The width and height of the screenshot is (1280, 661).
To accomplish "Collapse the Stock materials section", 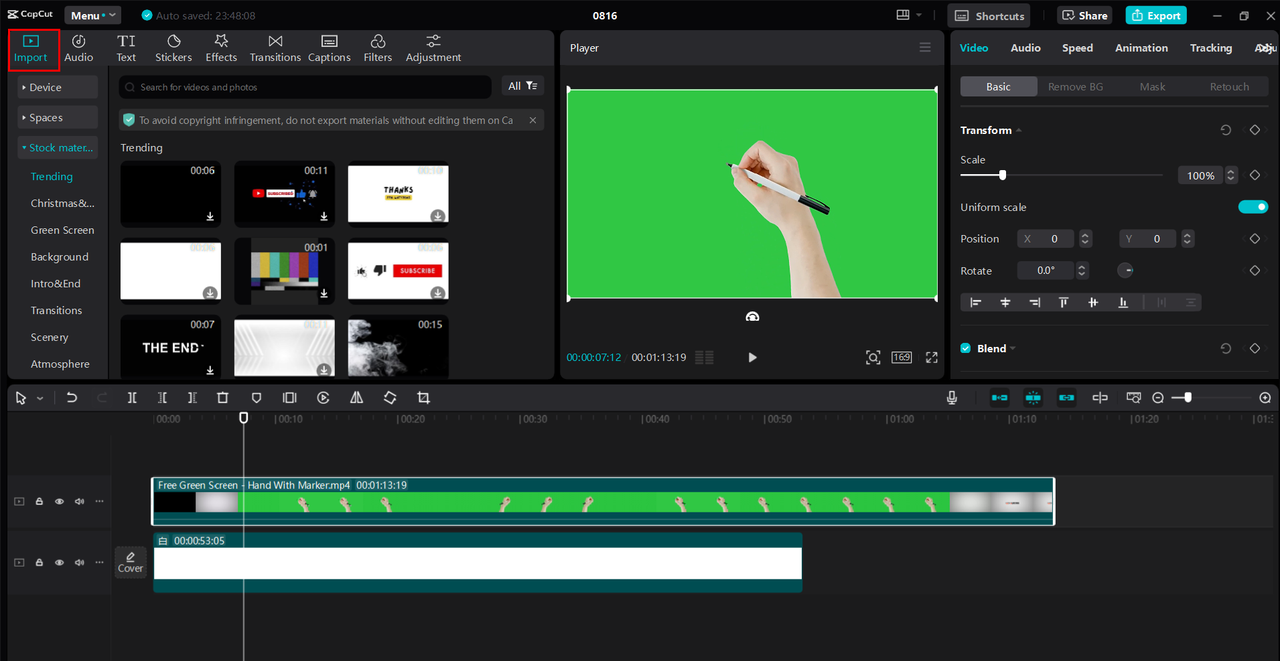I will [x=57, y=147].
